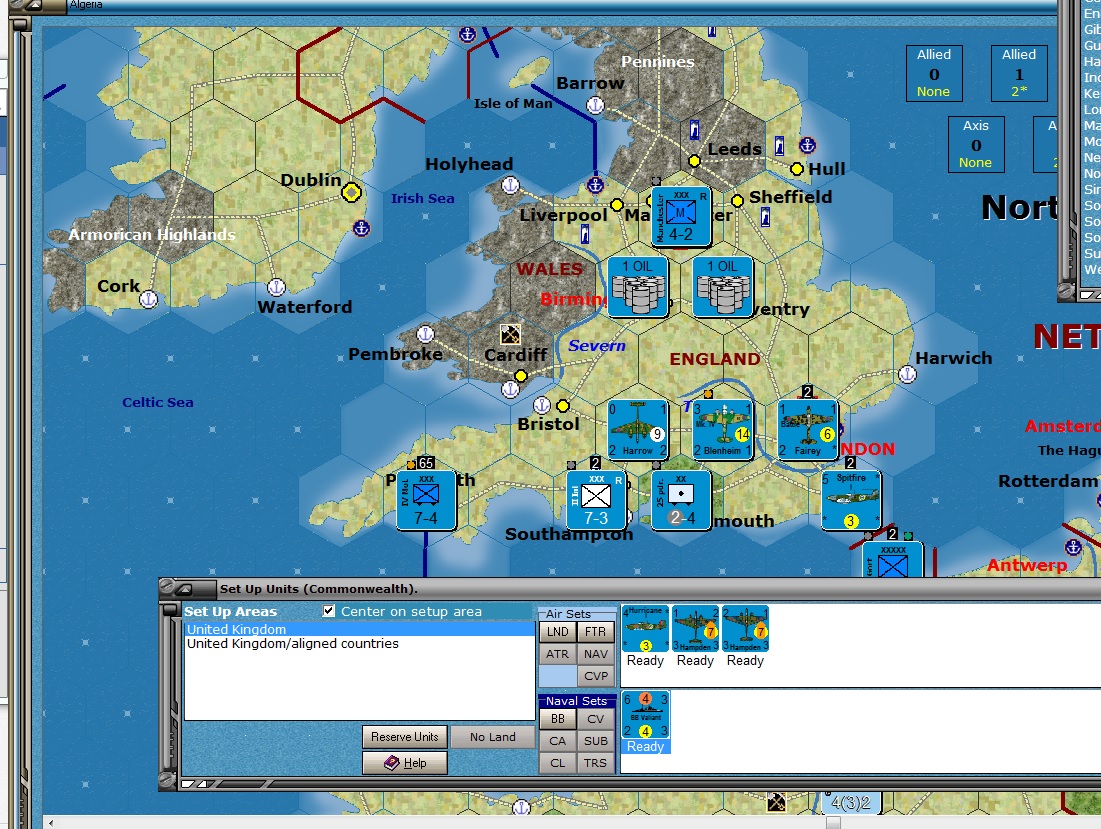Click the Bristol city marker
The image size is (1101, 829).
562,406
